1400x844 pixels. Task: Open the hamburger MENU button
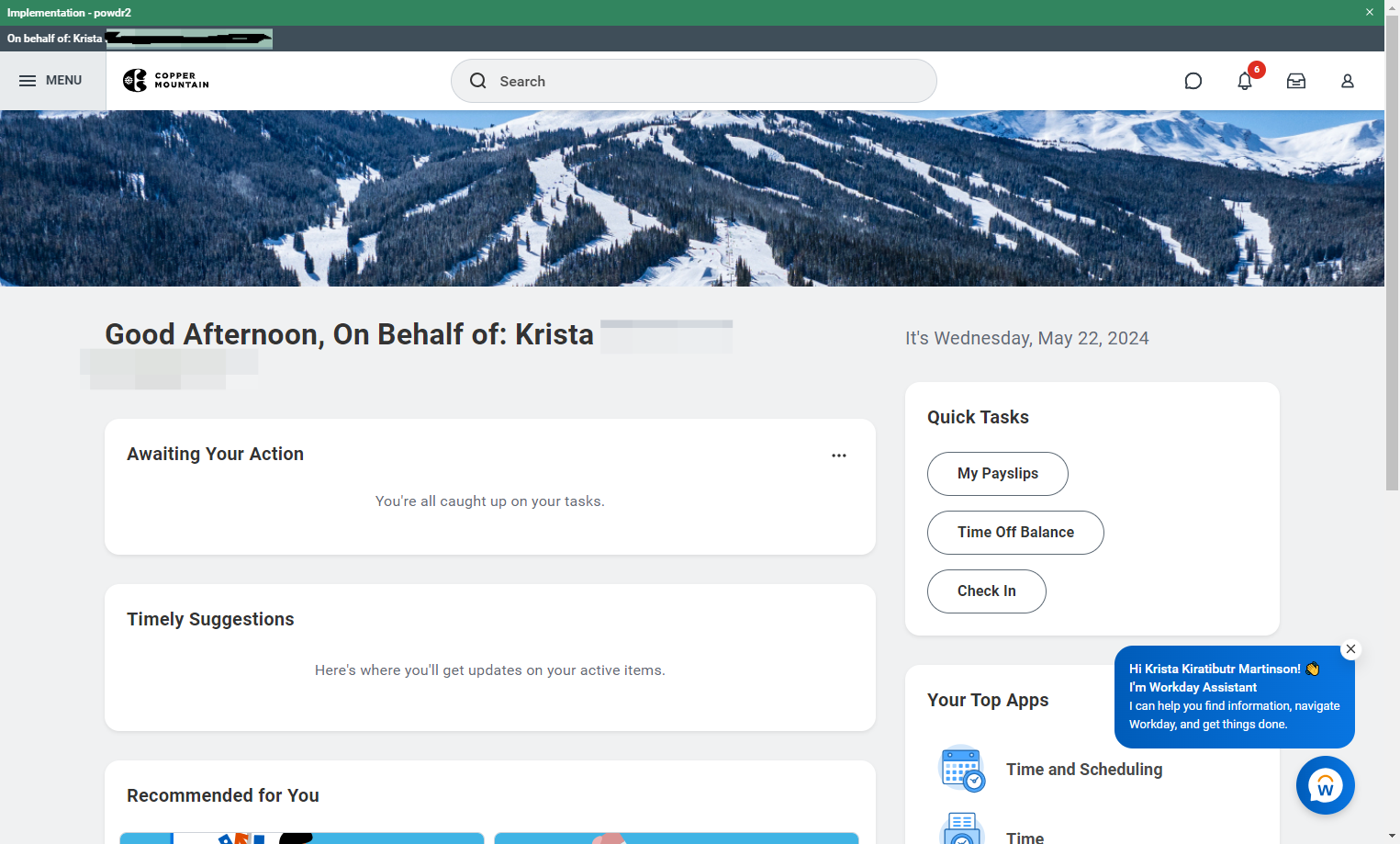(51, 81)
